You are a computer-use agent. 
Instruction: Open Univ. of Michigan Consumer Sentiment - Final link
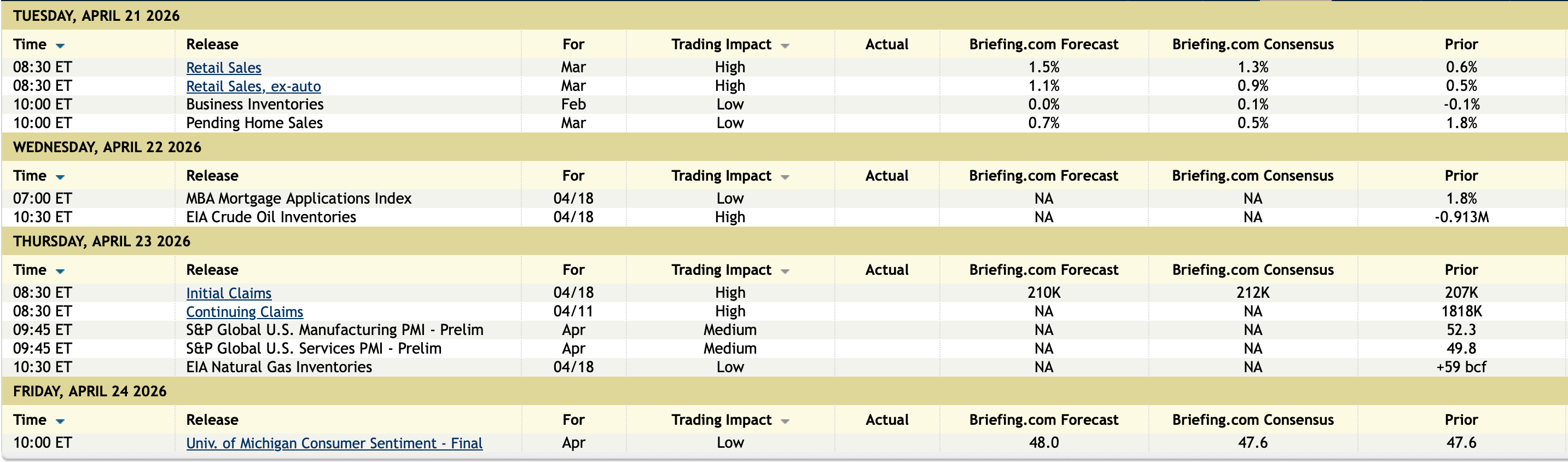[x=334, y=443]
